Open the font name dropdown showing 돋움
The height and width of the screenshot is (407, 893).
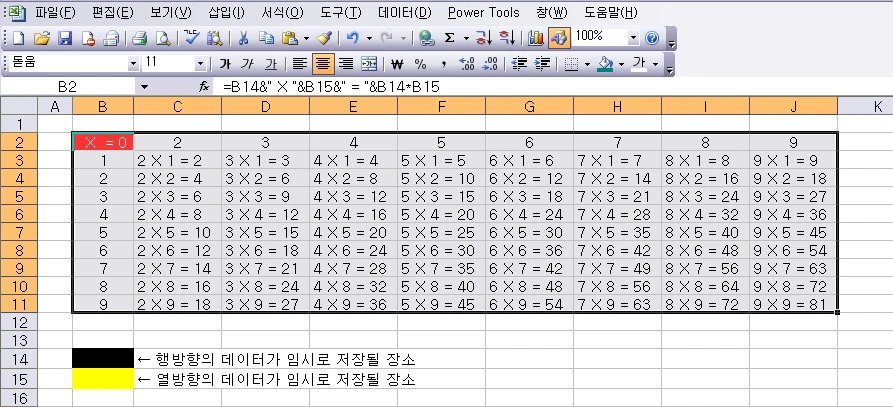coord(134,64)
